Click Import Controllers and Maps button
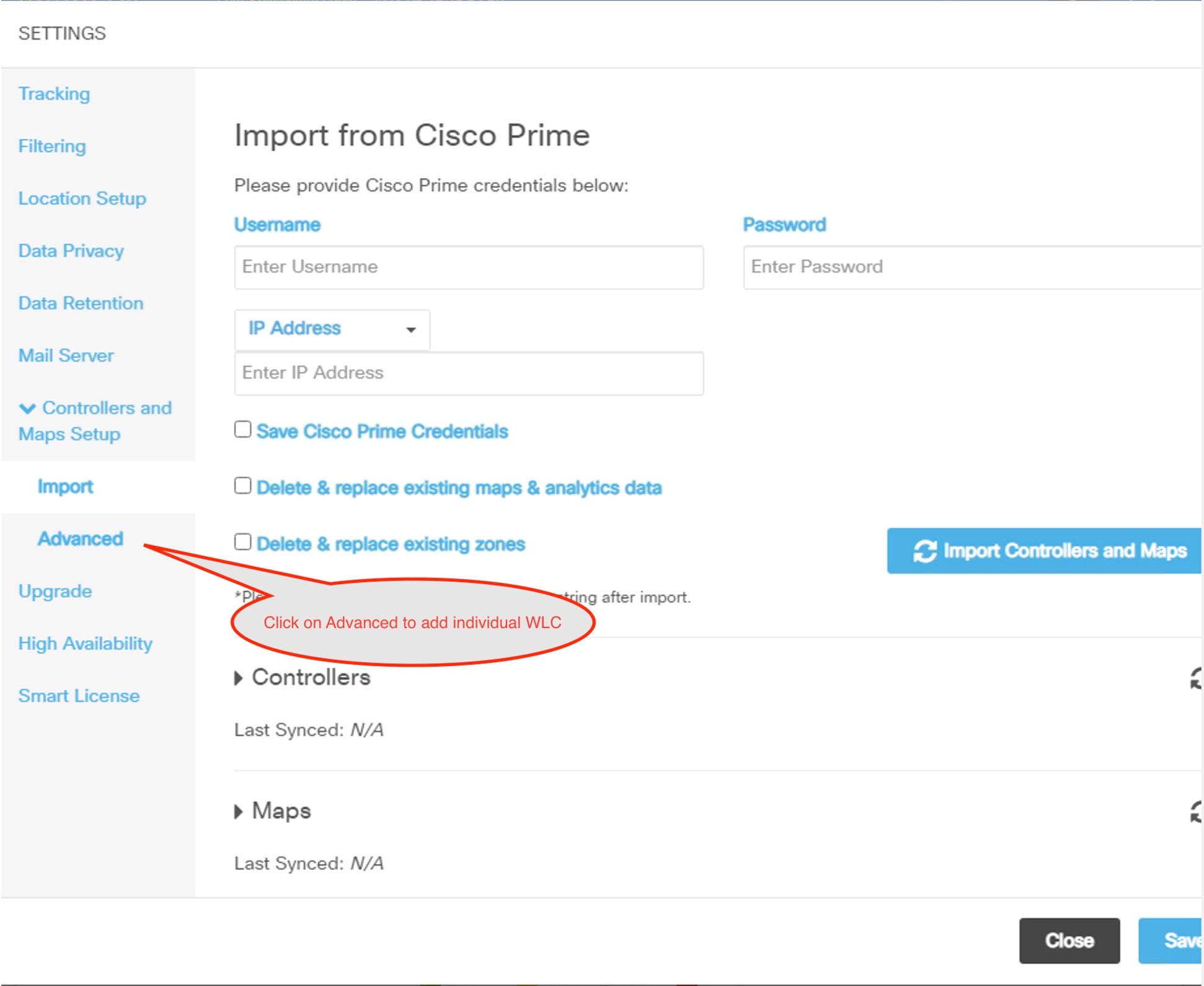1204x986 pixels. 1045,551
